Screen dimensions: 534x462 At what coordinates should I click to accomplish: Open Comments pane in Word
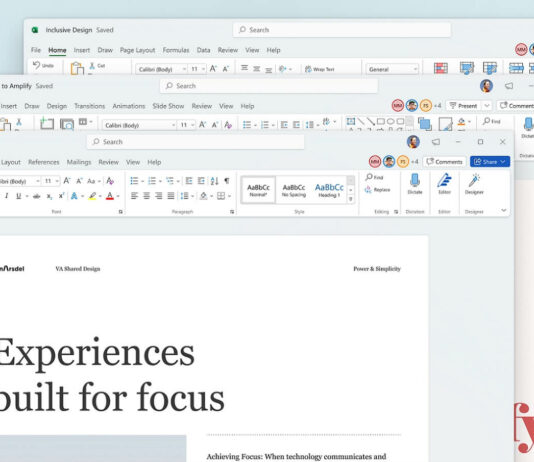(x=444, y=162)
